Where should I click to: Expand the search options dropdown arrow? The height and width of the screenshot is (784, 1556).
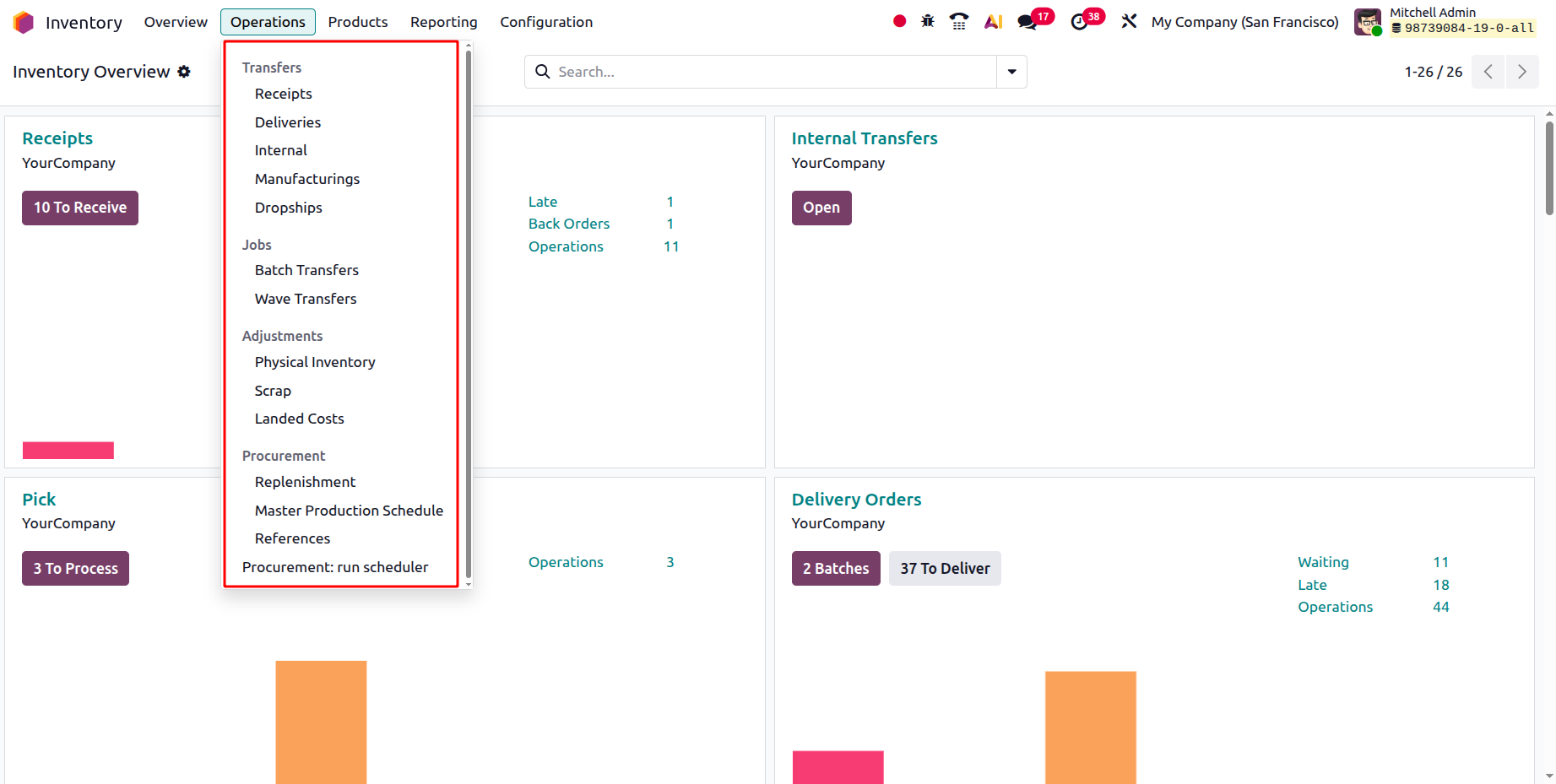pos(1011,72)
